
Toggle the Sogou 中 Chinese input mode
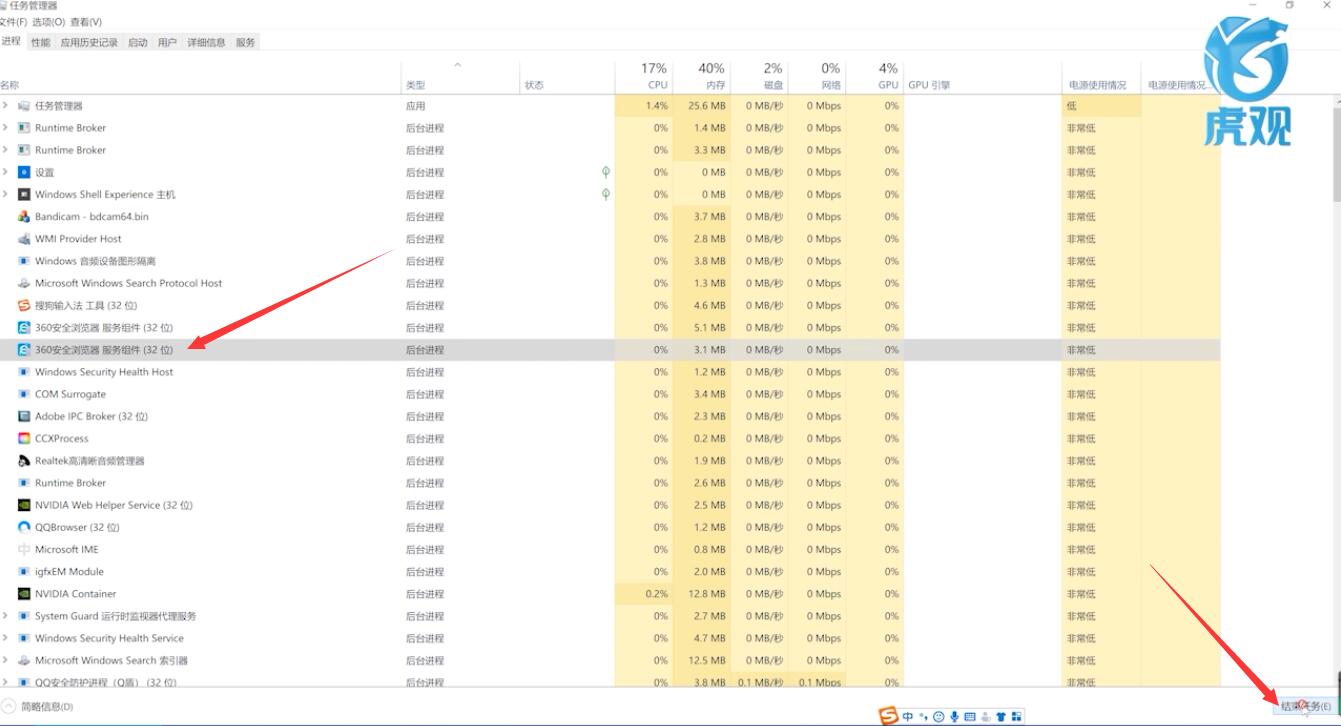coord(908,716)
